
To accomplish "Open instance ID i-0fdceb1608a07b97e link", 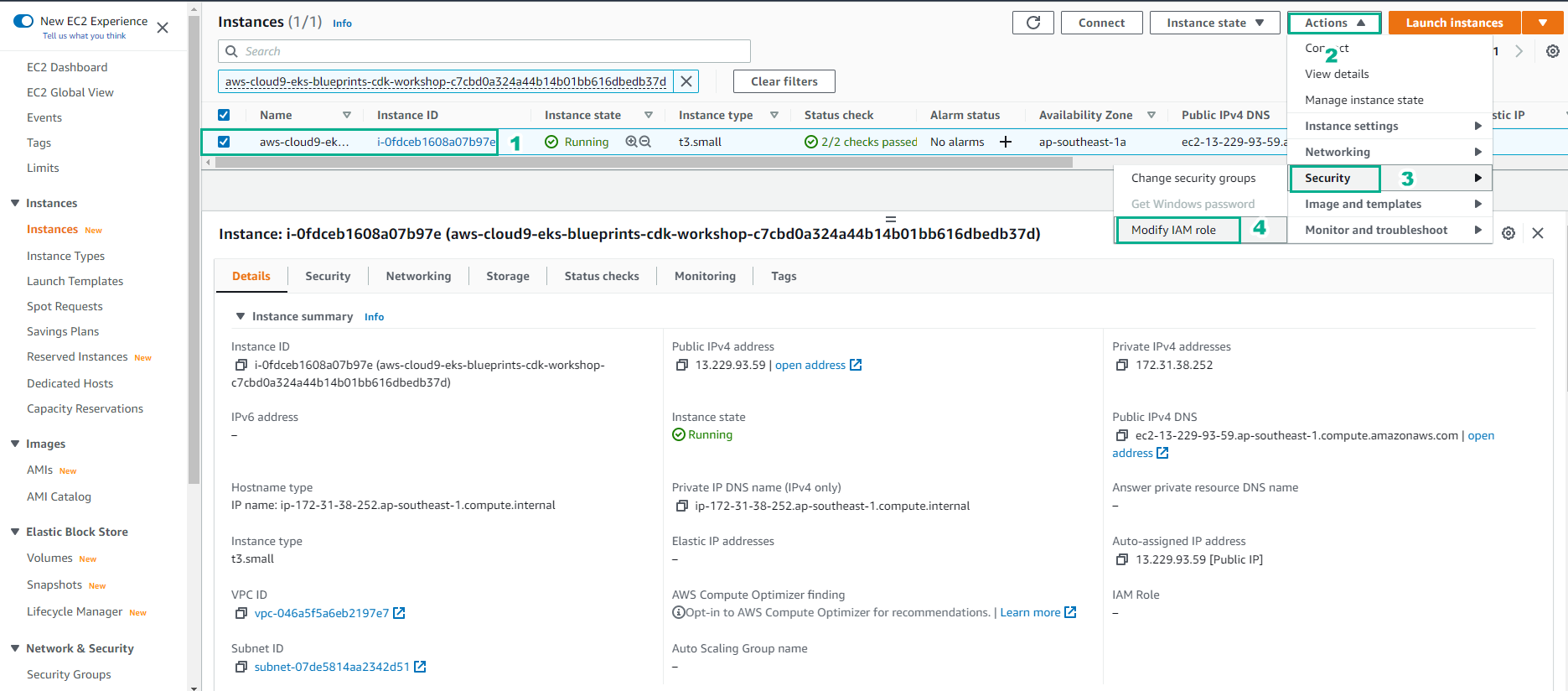I will tap(436, 142).
